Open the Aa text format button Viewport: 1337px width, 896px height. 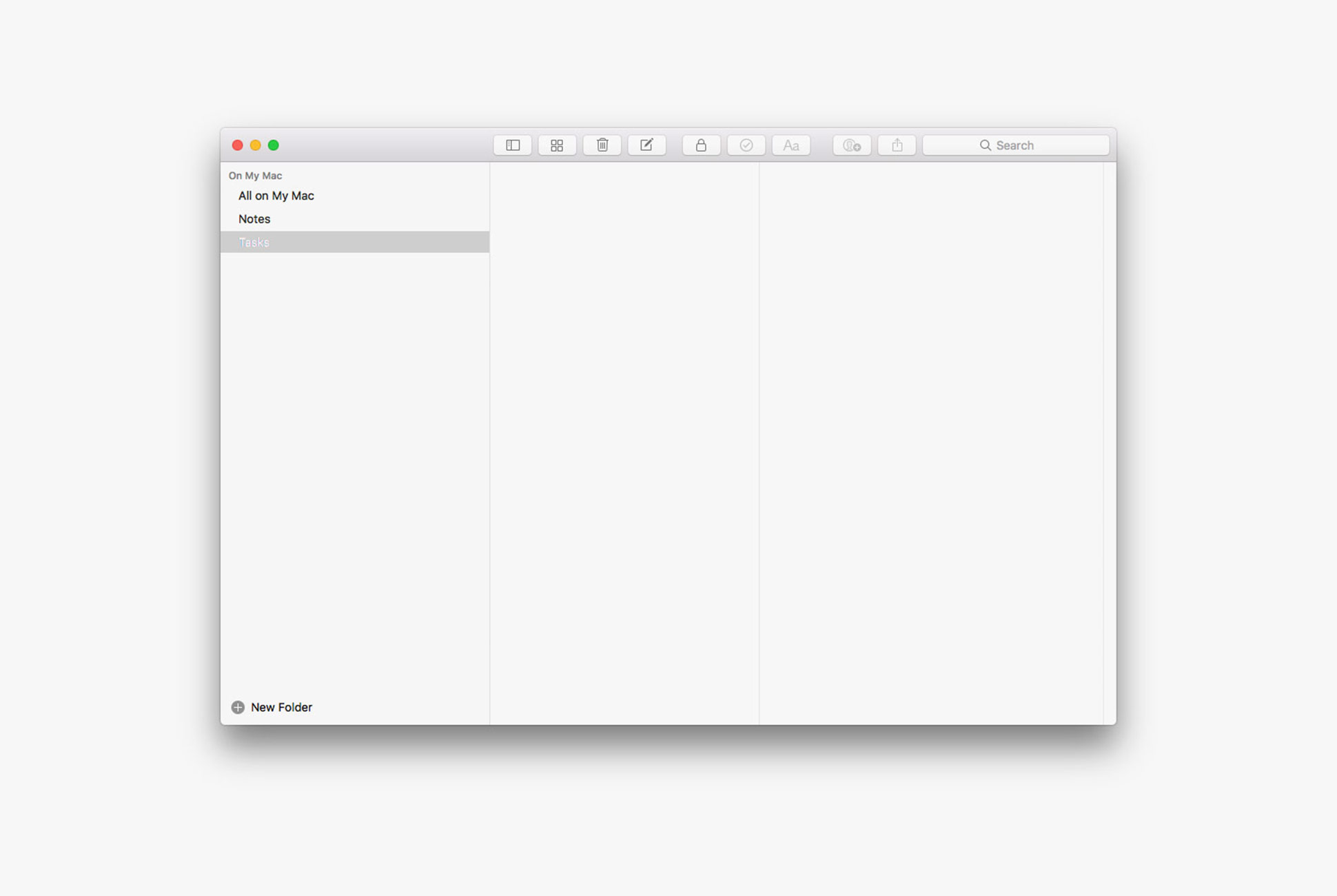[790, 145]
